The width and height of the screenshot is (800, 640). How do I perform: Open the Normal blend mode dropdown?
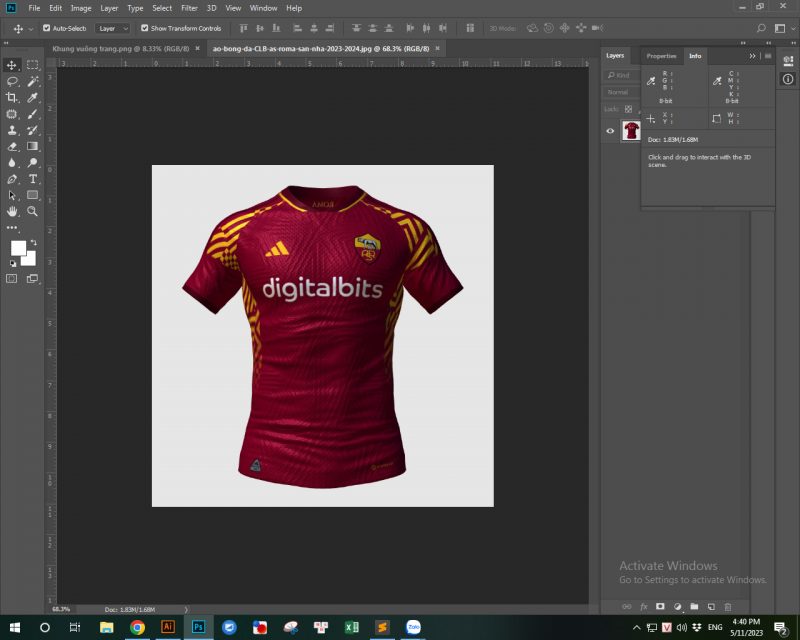(x=622, y=92)
